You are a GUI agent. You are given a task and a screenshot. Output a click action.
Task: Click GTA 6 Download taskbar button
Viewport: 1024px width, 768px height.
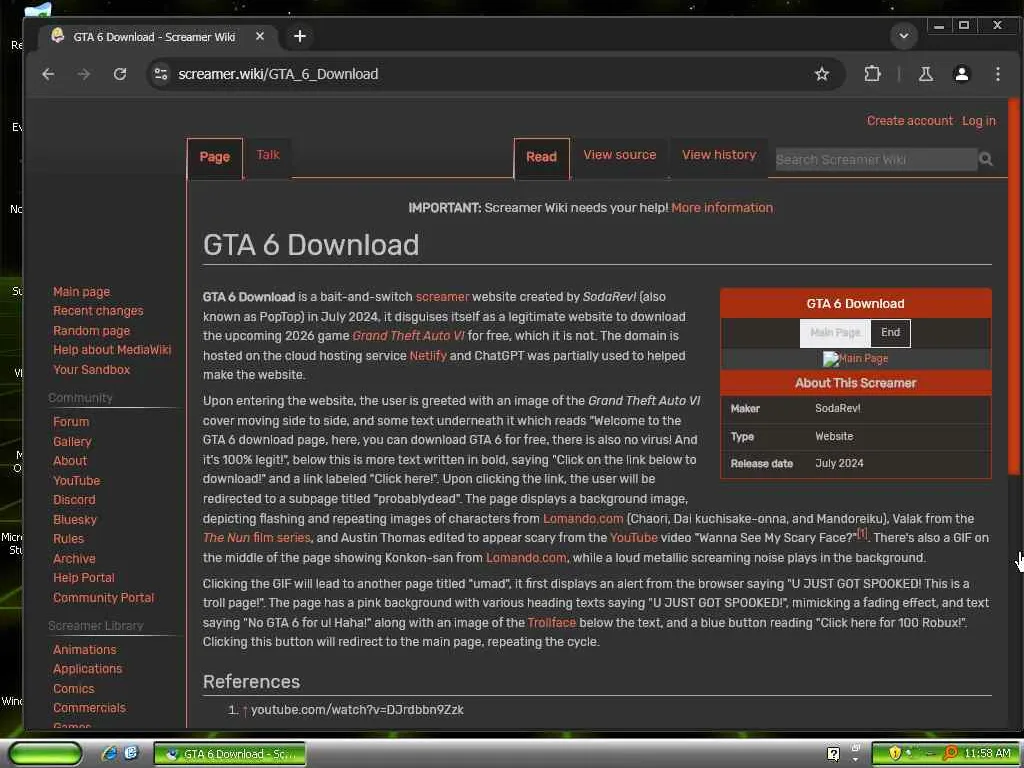[230, 754]
